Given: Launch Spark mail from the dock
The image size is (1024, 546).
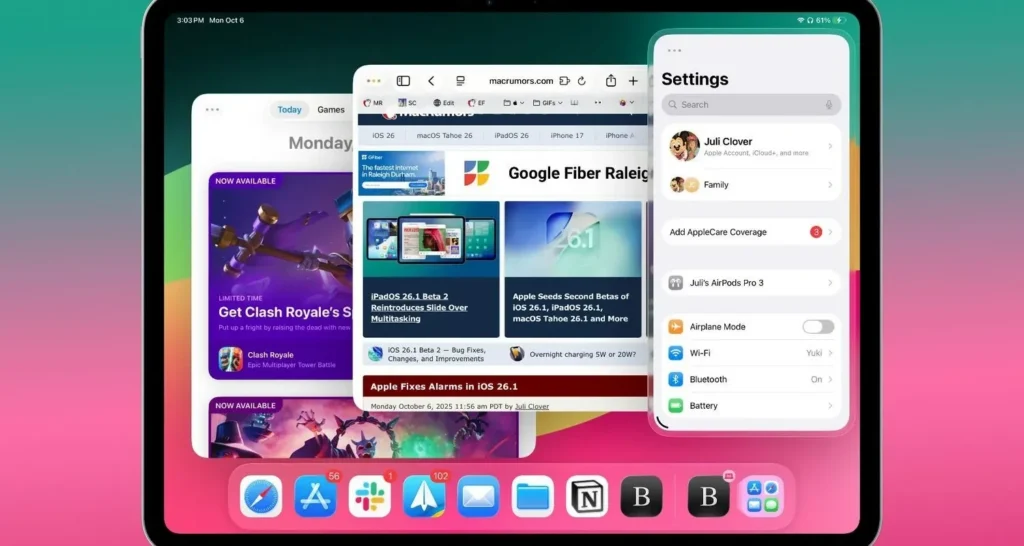Looking at the screenshot, I should (424, 496).
